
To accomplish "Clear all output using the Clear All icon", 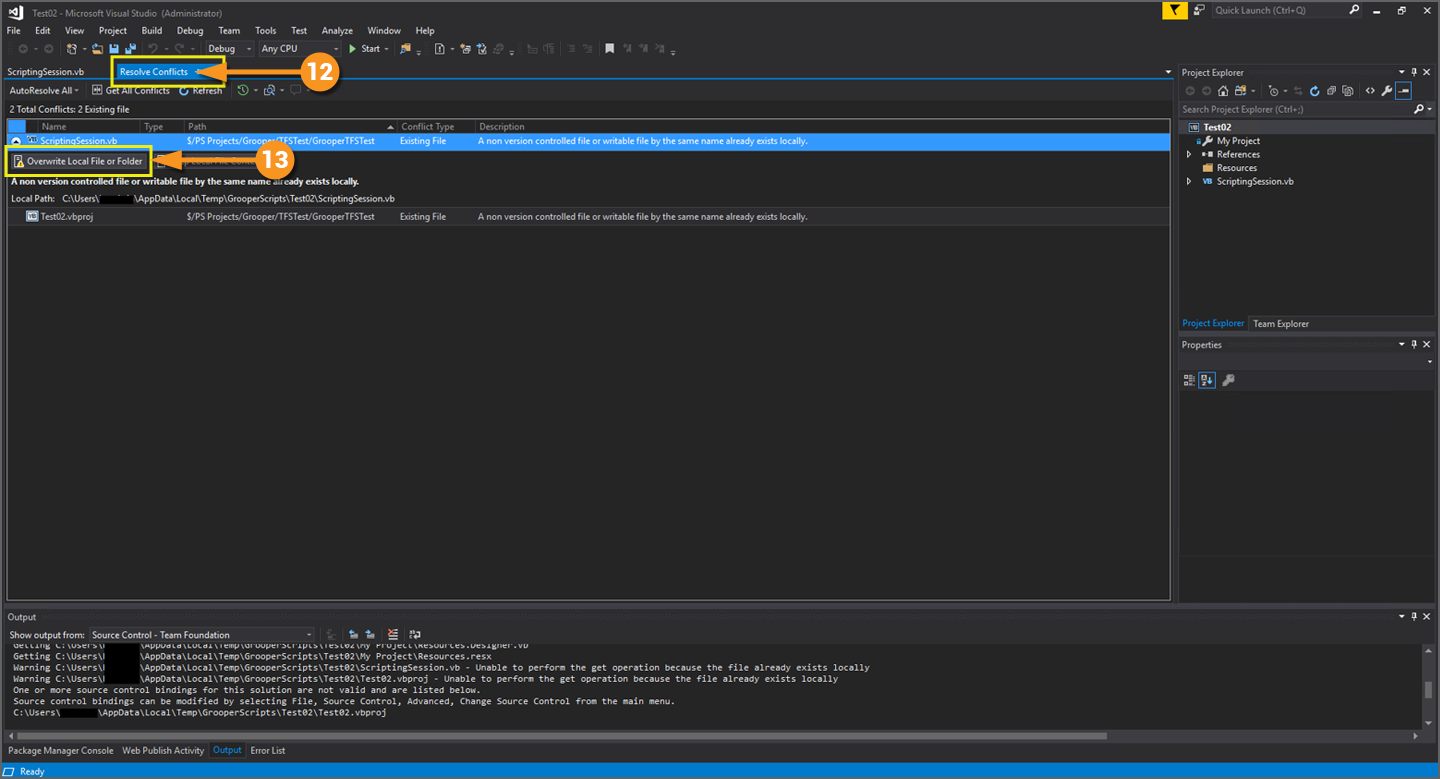I will 392,635.
